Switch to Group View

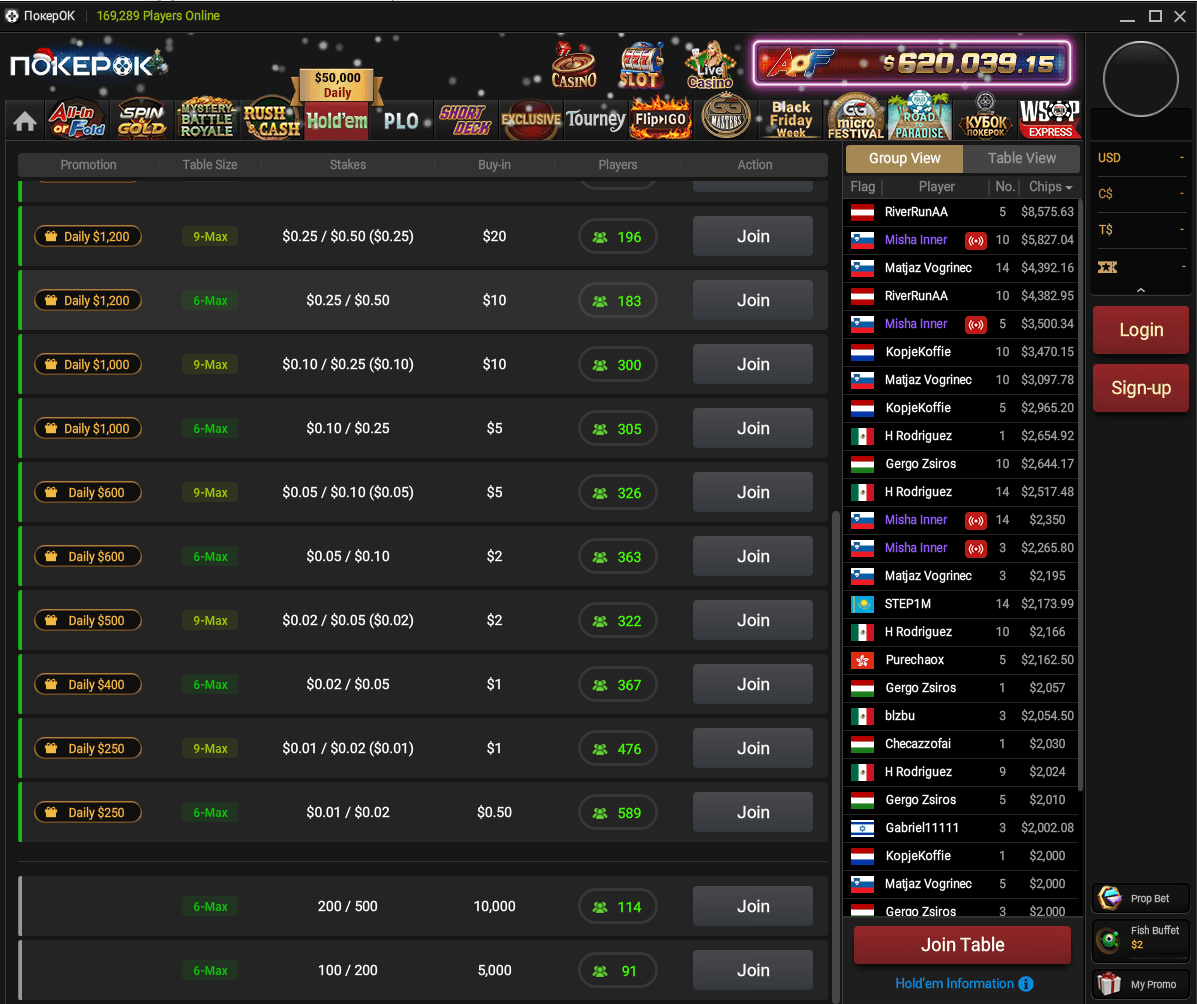tap(904, 158)
